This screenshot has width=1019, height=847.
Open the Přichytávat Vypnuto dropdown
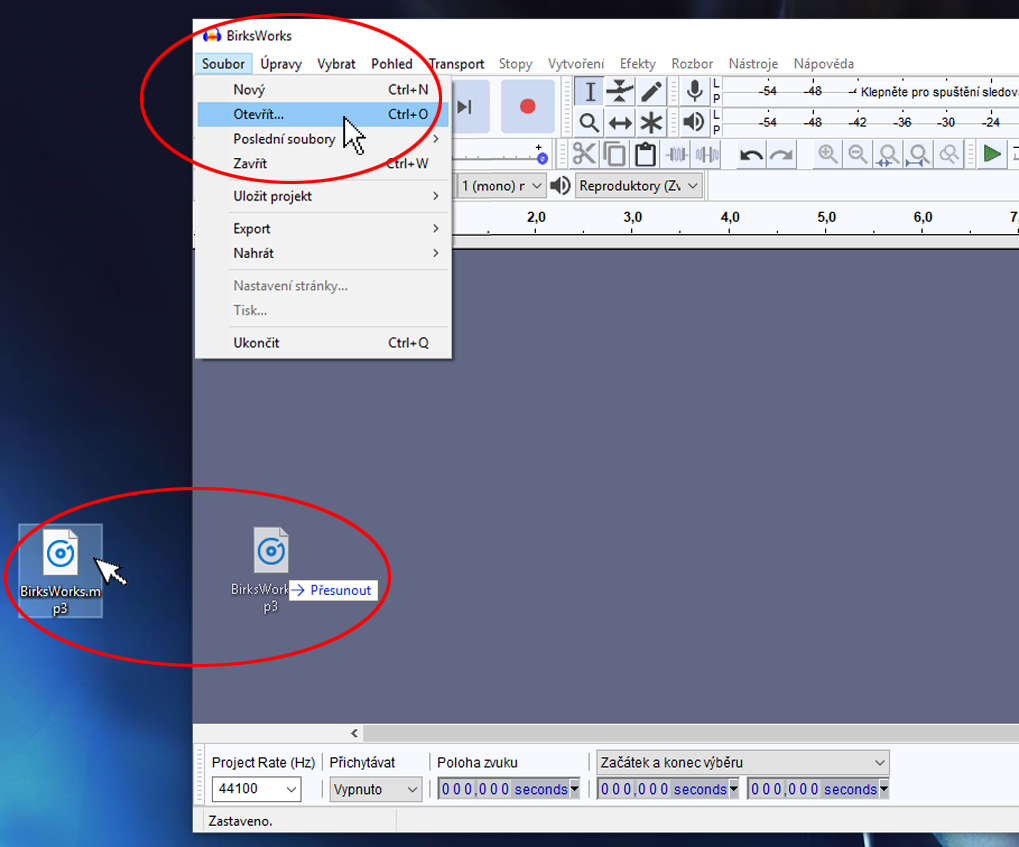(375, 789)
